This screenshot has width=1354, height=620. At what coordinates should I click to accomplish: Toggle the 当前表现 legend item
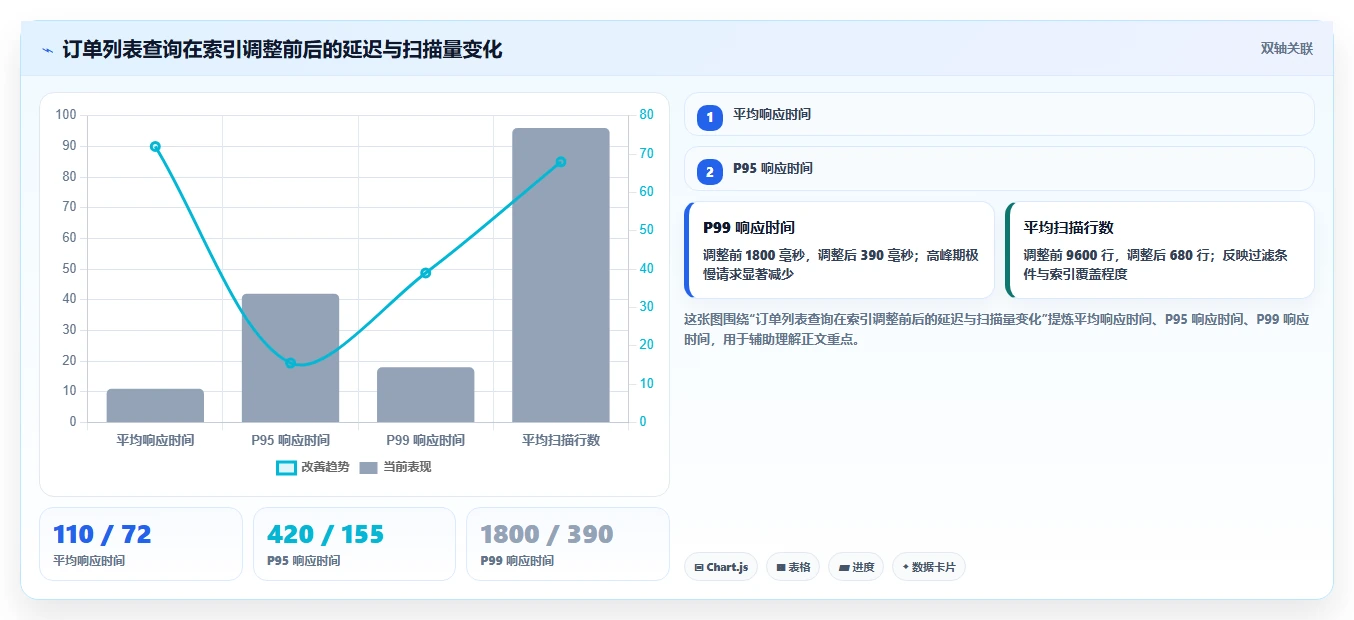point(395,467)
